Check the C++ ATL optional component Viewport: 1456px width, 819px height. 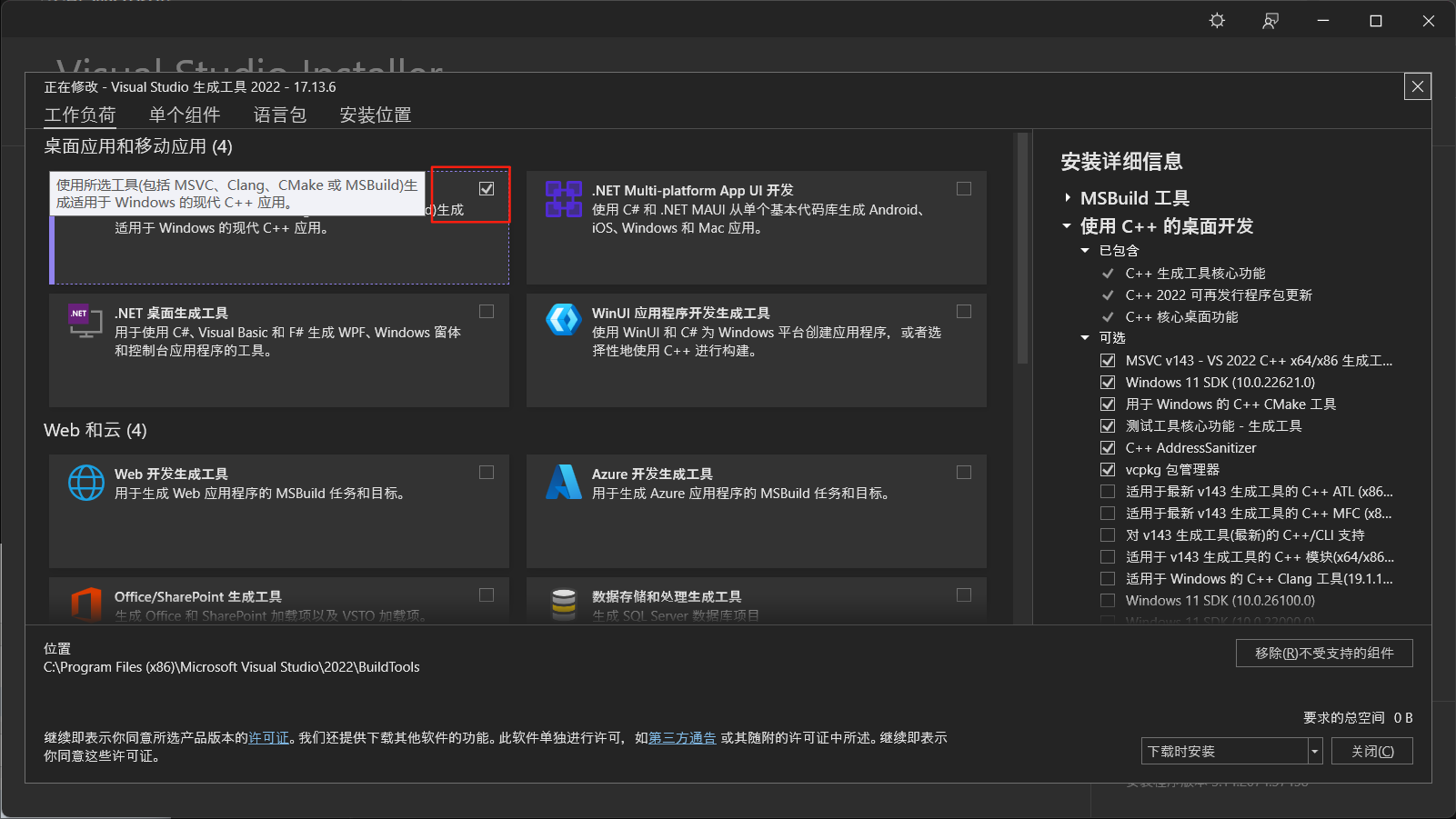[1108, 491]
